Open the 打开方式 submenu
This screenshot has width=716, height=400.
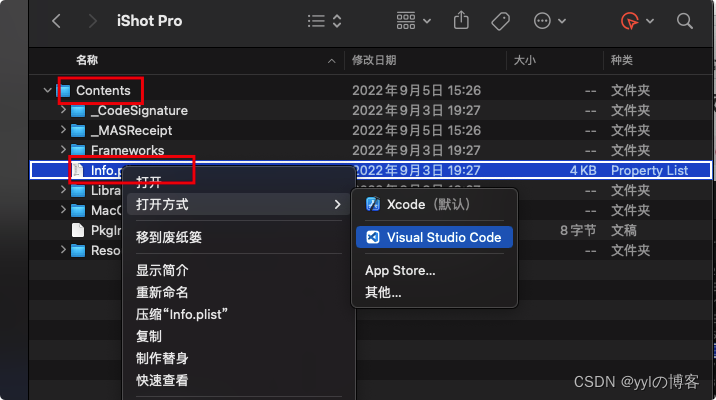click(x=239, y=204)
